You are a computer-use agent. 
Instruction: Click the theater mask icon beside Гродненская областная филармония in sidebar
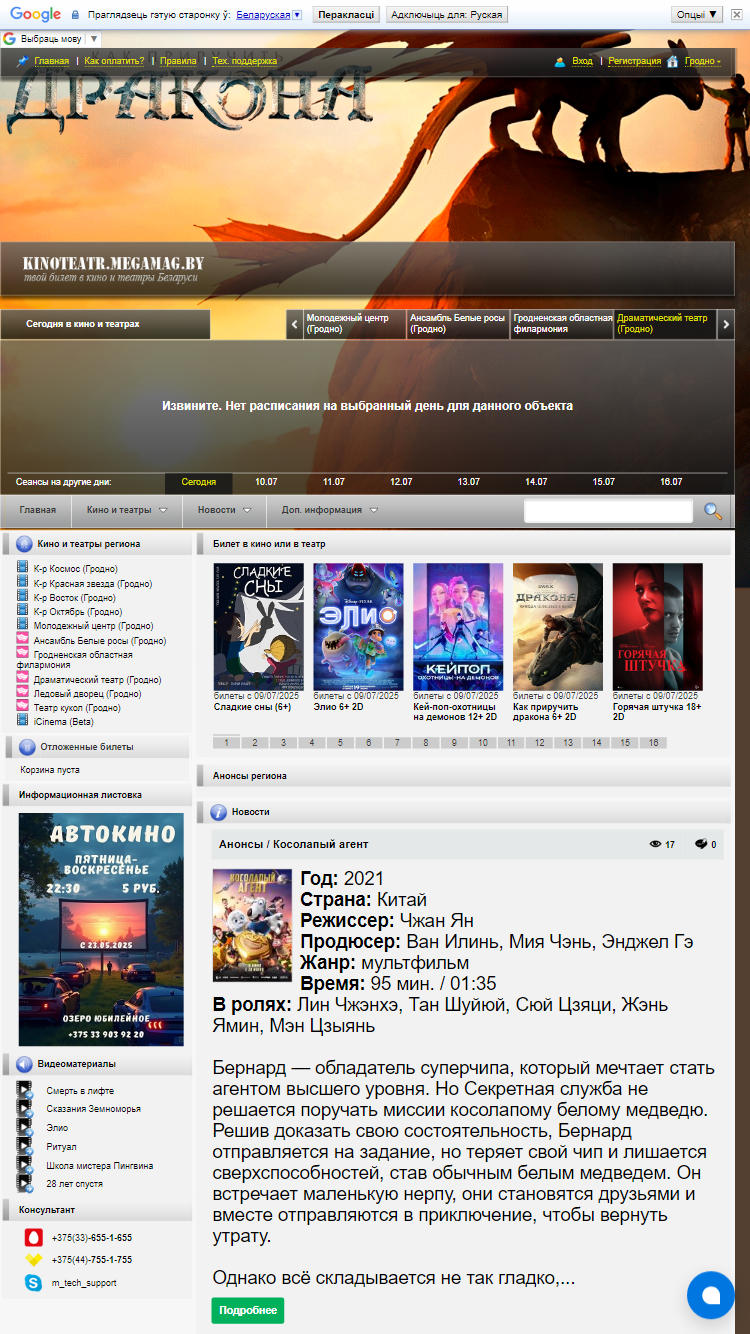click(24, 654)
